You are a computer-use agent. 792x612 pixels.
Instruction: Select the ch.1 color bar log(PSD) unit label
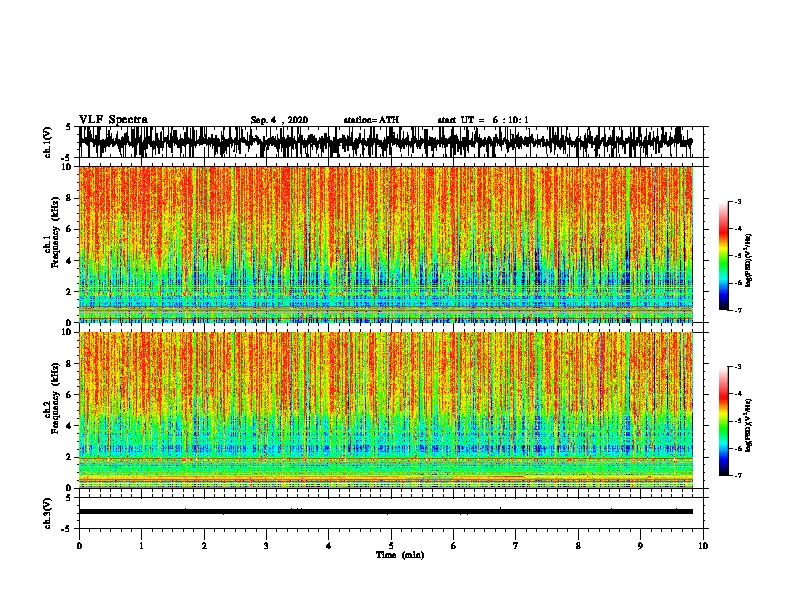click(x=749, y=260)
